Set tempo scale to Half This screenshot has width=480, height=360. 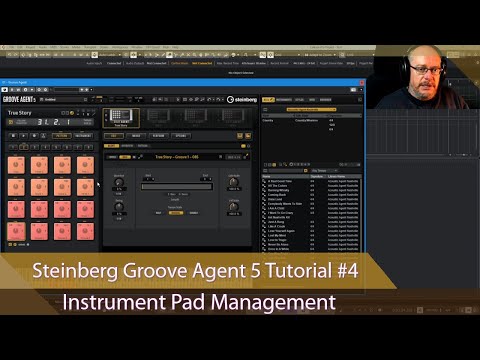point(159,213)
